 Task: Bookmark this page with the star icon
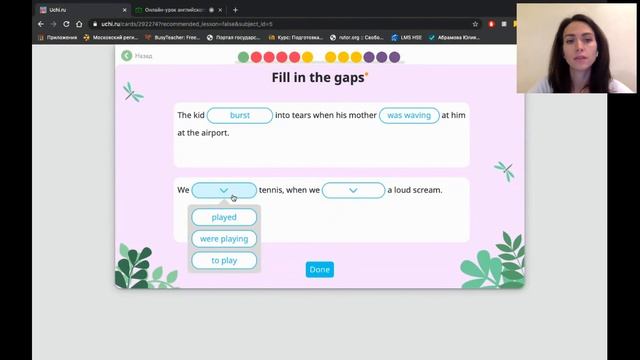(475, 24)
